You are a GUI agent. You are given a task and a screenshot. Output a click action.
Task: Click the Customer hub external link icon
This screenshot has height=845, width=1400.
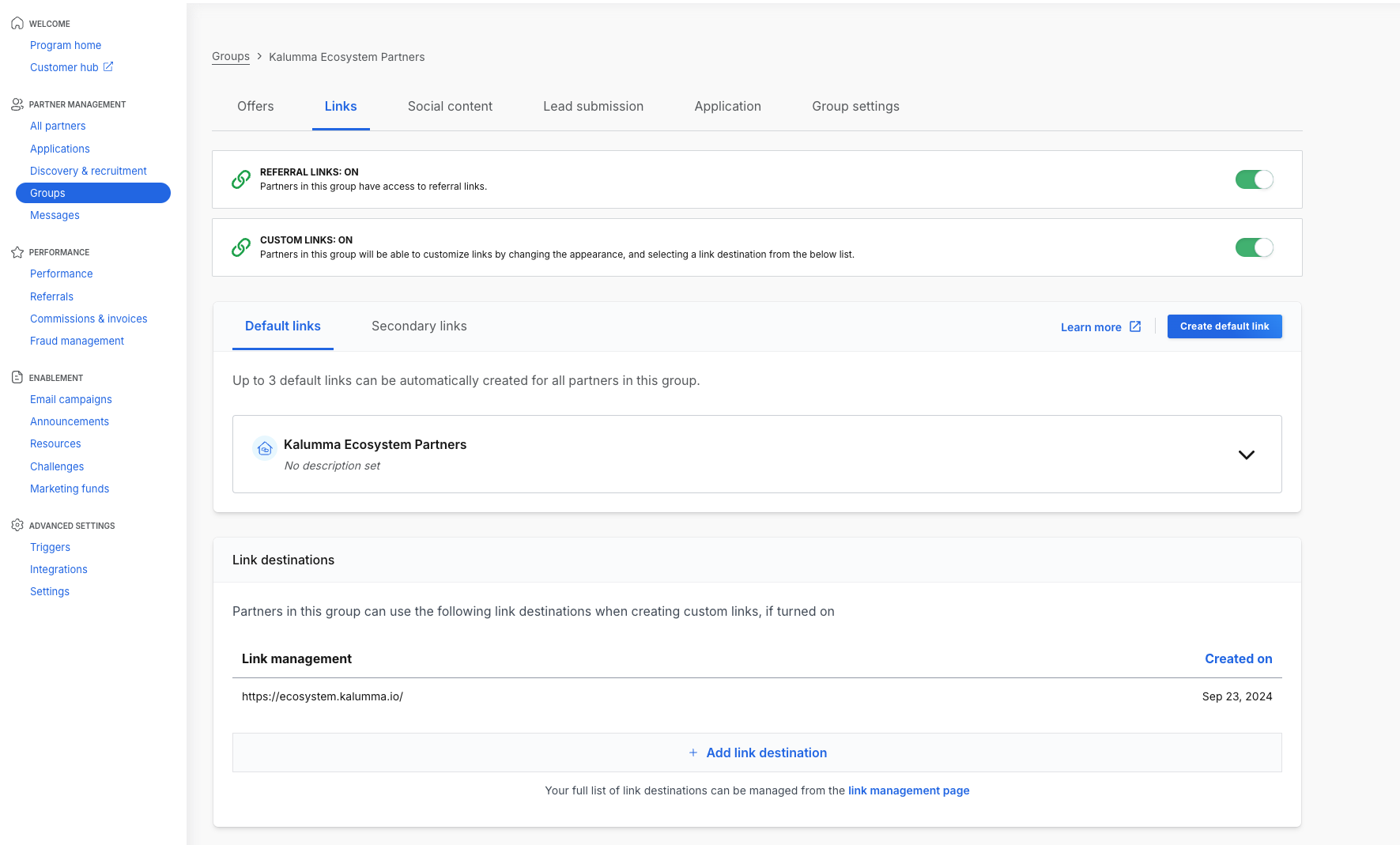click(108, 67)
